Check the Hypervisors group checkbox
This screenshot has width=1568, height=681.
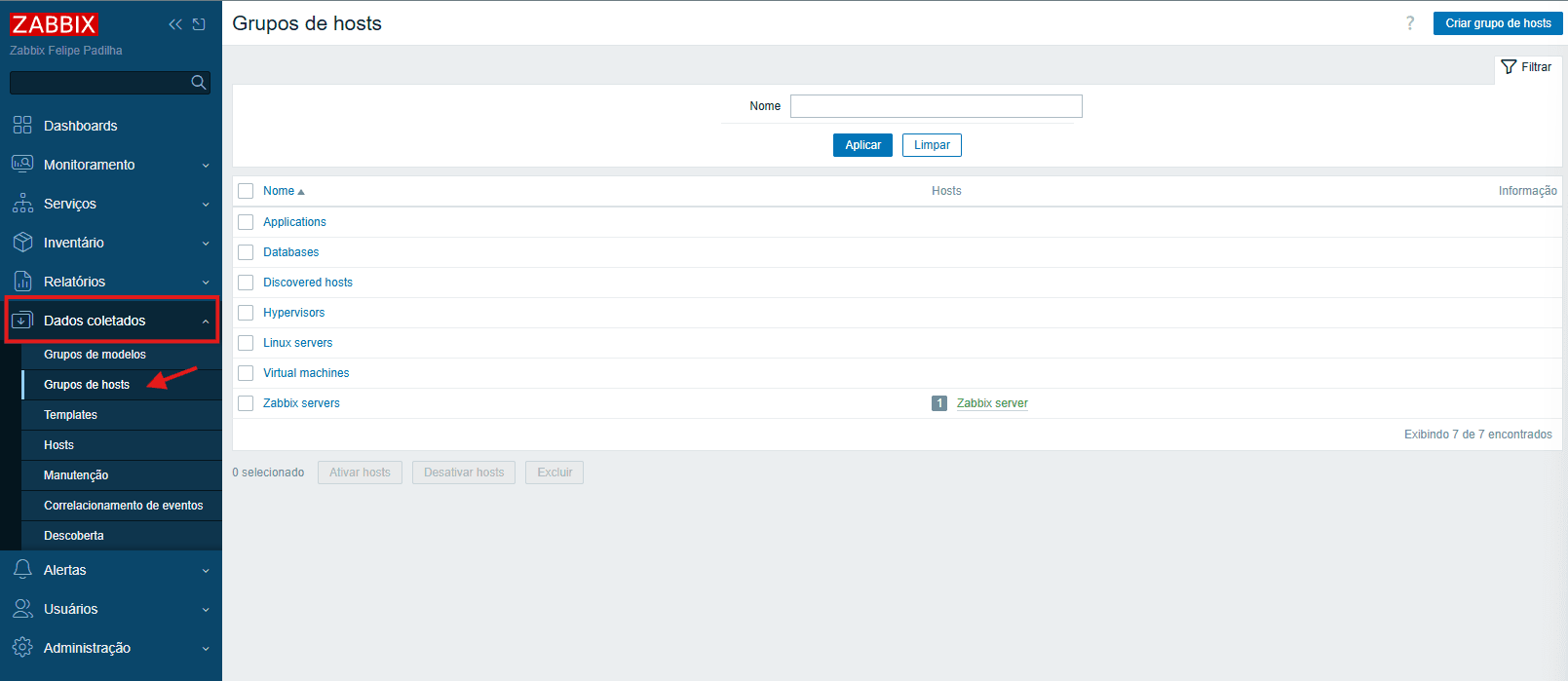coord(246,313)
